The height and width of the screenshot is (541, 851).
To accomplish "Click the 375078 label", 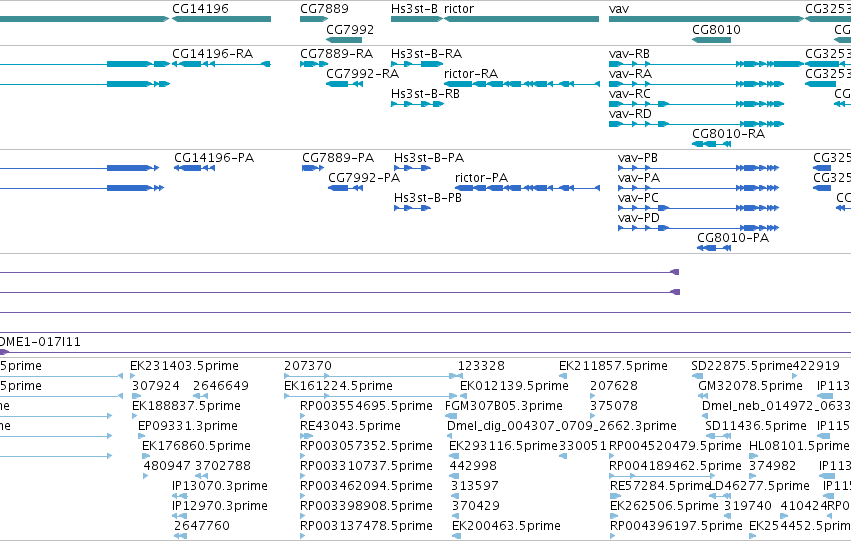I will pos(614,406).
